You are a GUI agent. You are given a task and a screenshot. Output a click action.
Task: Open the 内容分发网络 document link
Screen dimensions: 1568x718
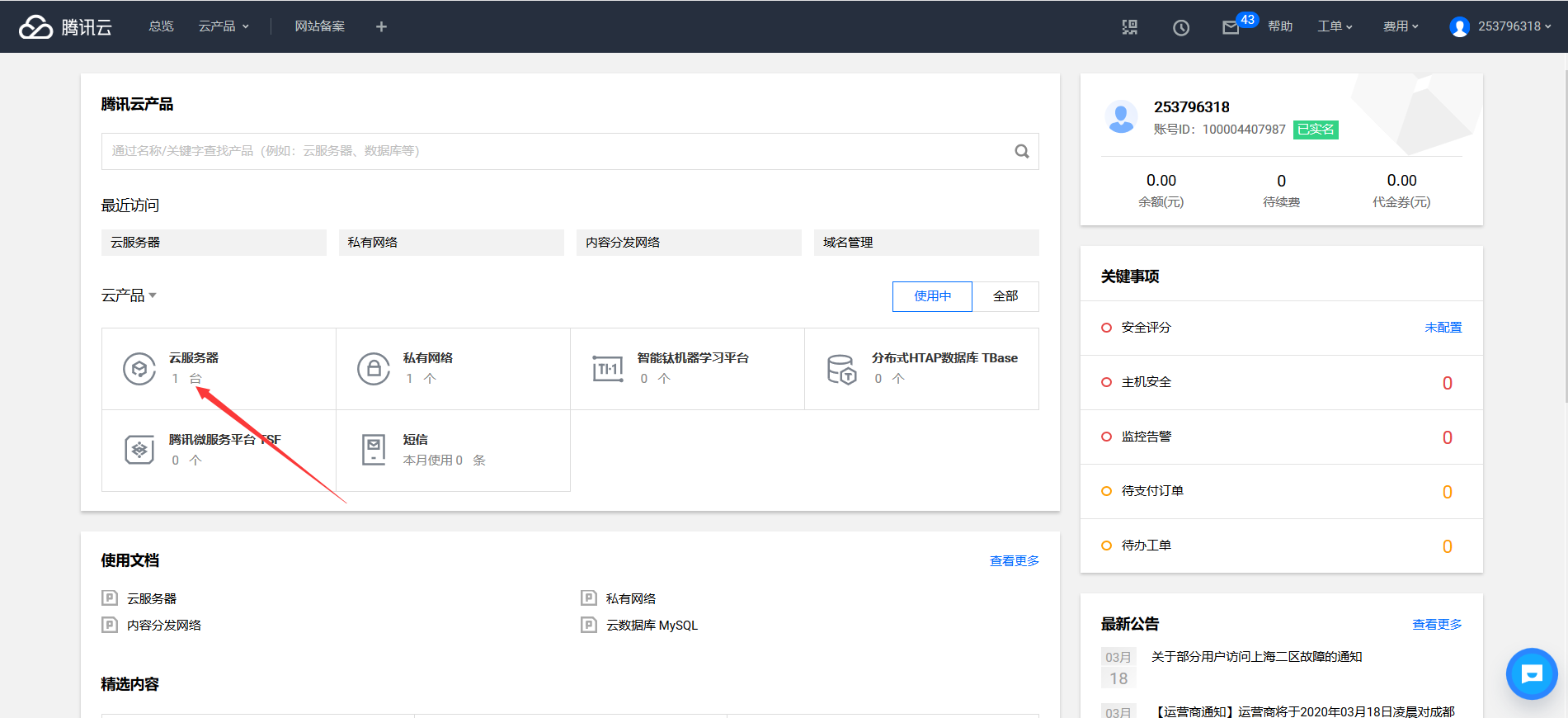(164, 625)
